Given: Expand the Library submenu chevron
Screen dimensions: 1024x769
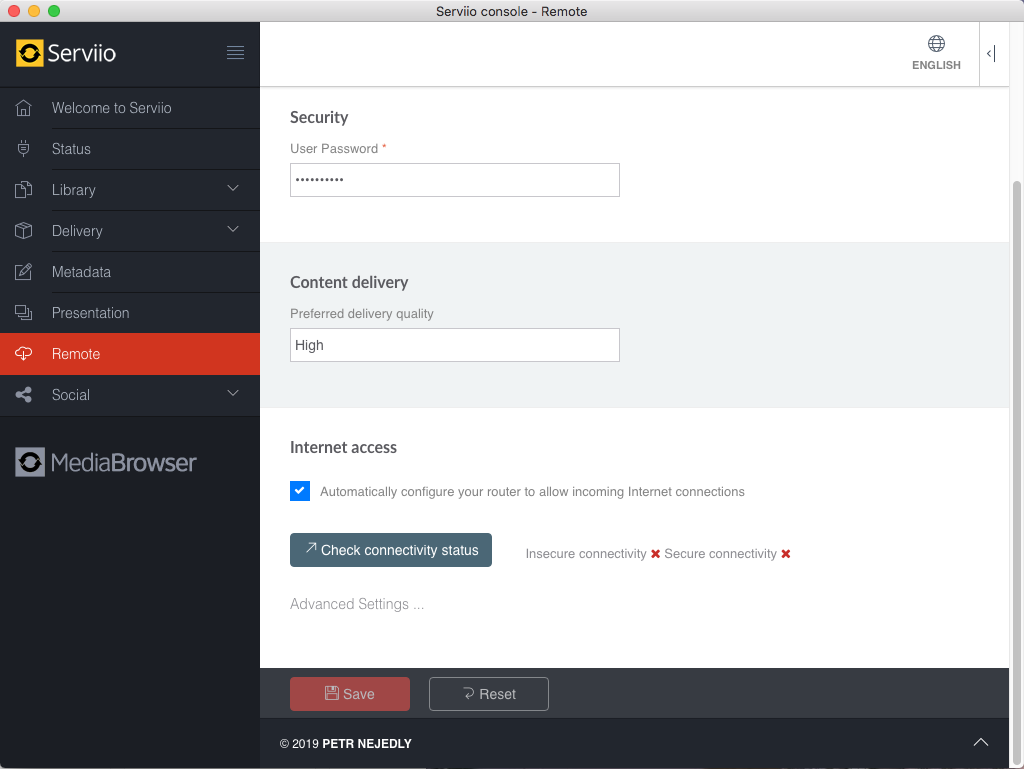Looking at the screenshot, I should point(233,189).
